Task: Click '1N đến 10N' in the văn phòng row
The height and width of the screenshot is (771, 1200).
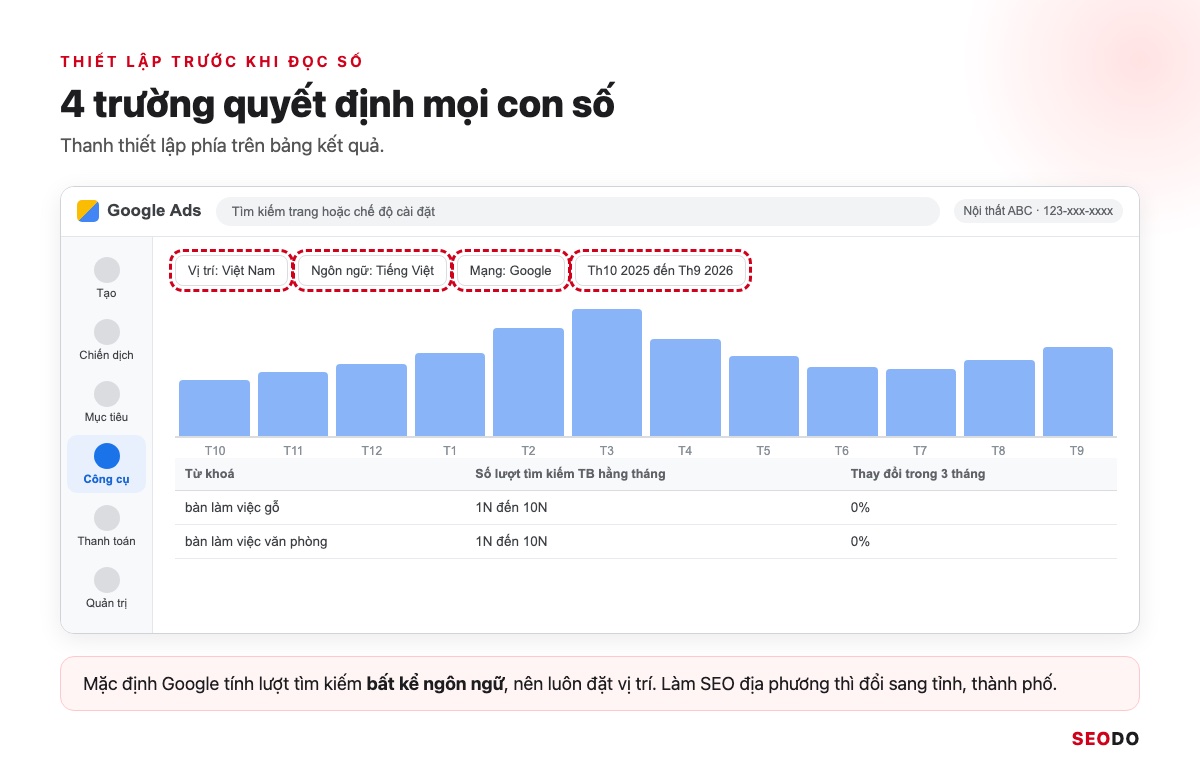Action: (x=512, y=542)
